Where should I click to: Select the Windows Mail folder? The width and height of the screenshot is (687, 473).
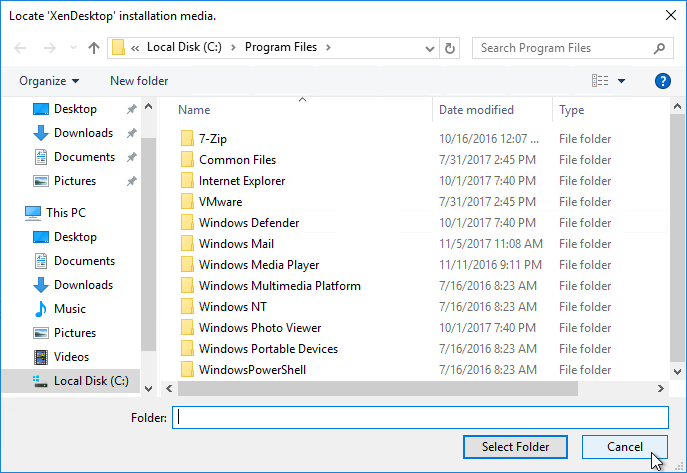[236, 244]
